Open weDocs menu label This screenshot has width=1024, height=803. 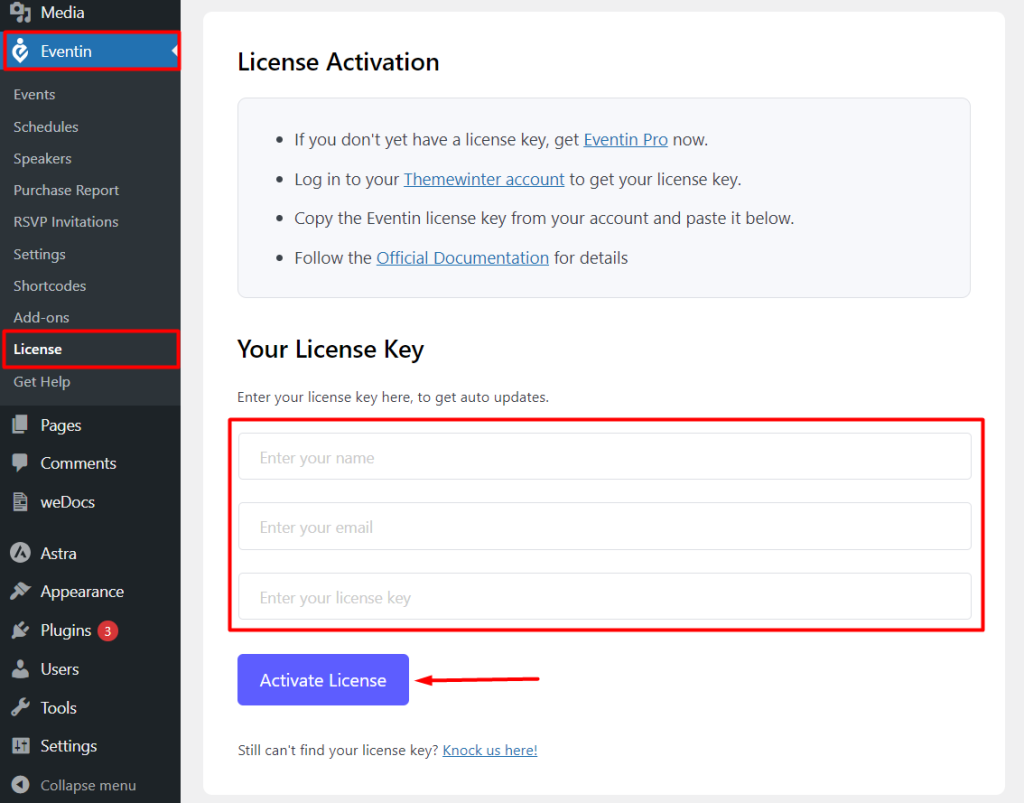pos(67,501)
